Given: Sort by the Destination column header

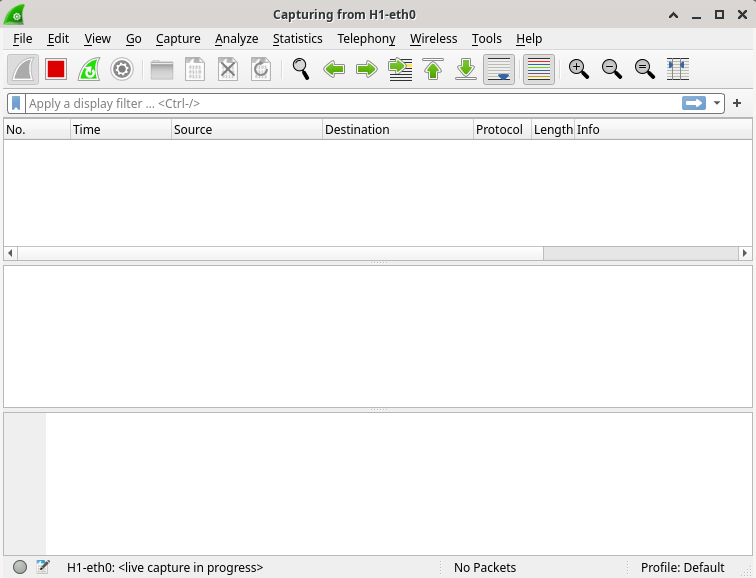Looking at the screenshot, I should (x=398, y=129).
